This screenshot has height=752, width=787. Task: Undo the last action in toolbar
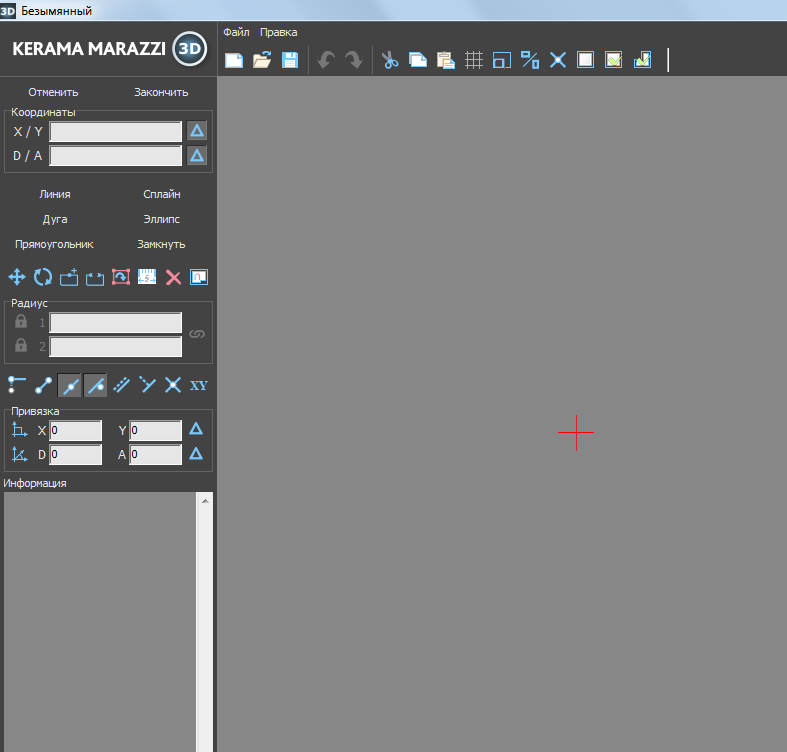click(326, 60)
